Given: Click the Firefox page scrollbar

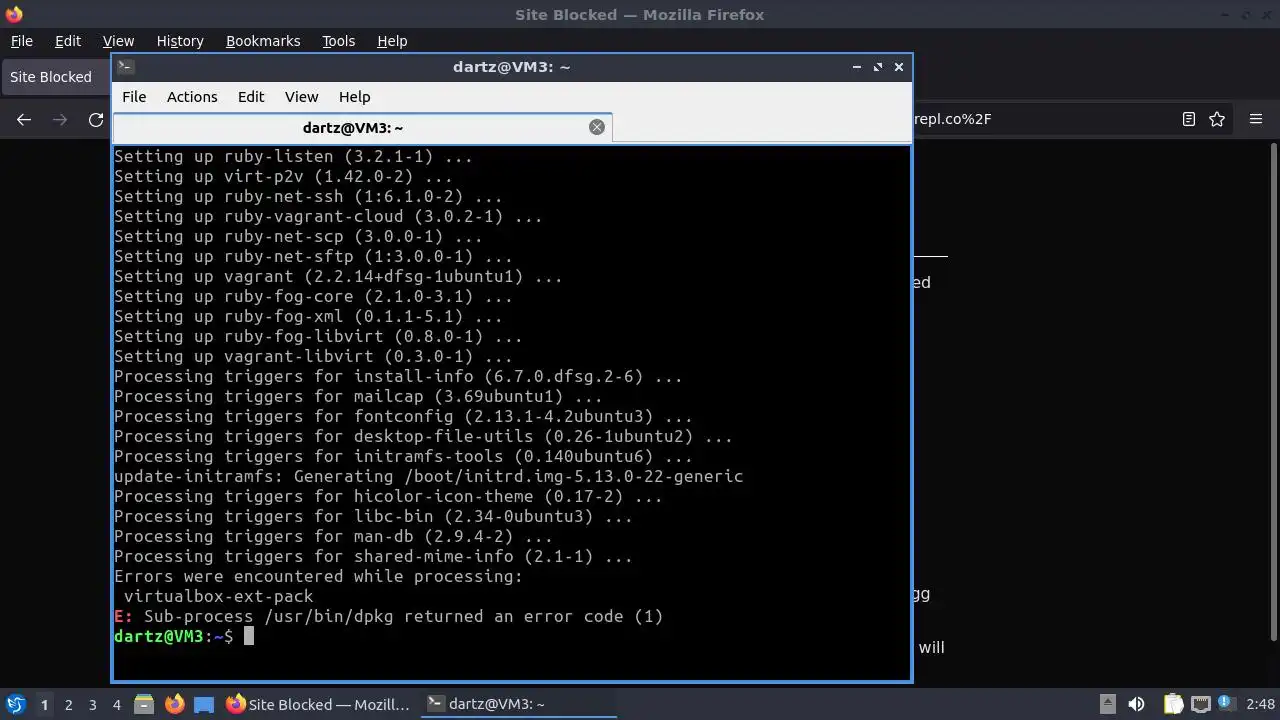Looking at the screenshot, I should click(1273, 392).
